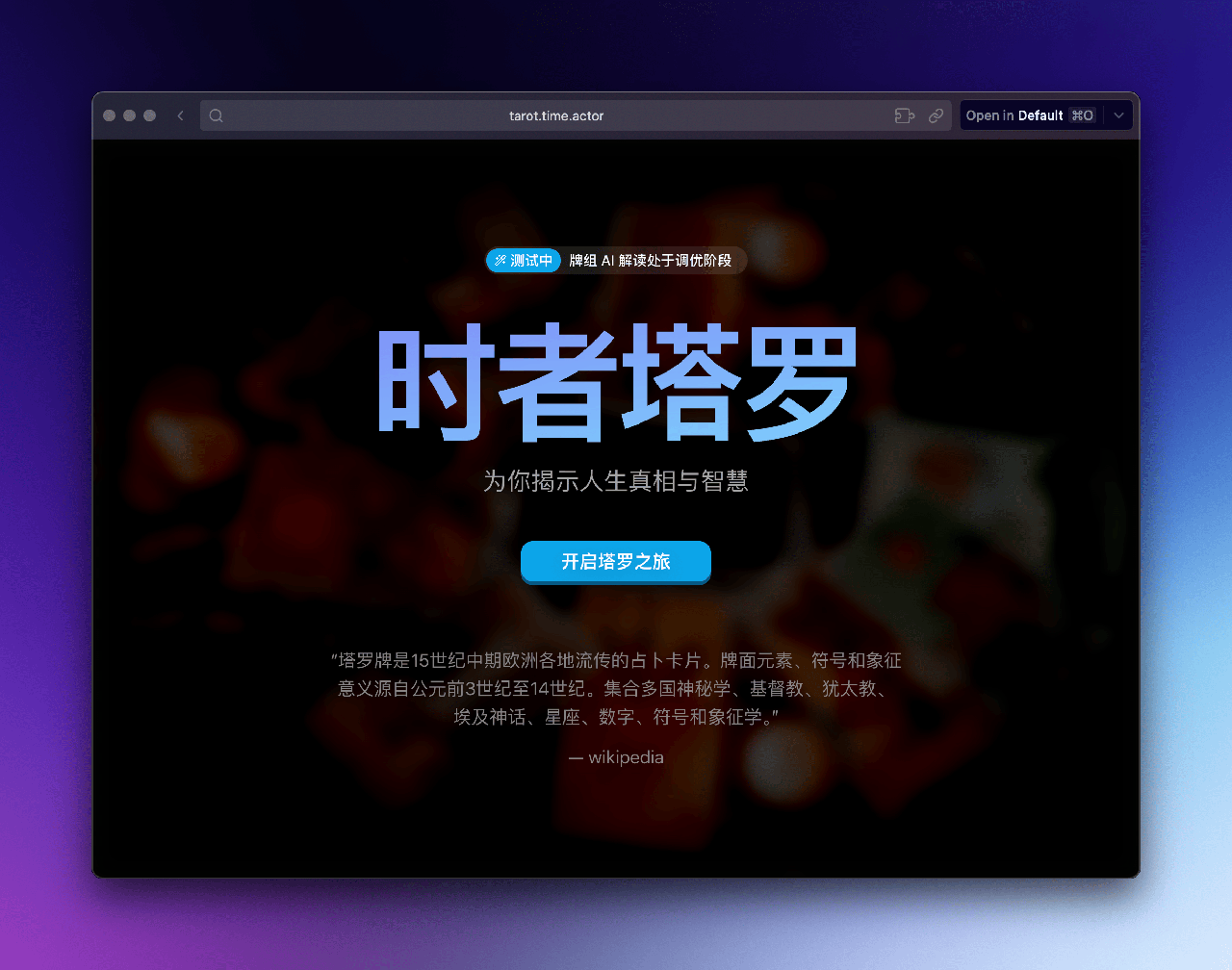Screen dimensions: 1232x970
Task: Click the 测试中 beta badge
Action: click(524, 261)
